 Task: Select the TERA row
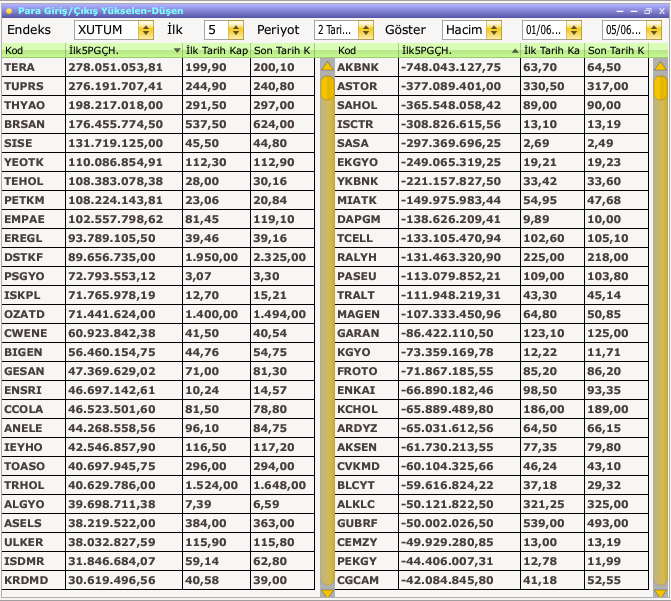click(x=158, y=67)
